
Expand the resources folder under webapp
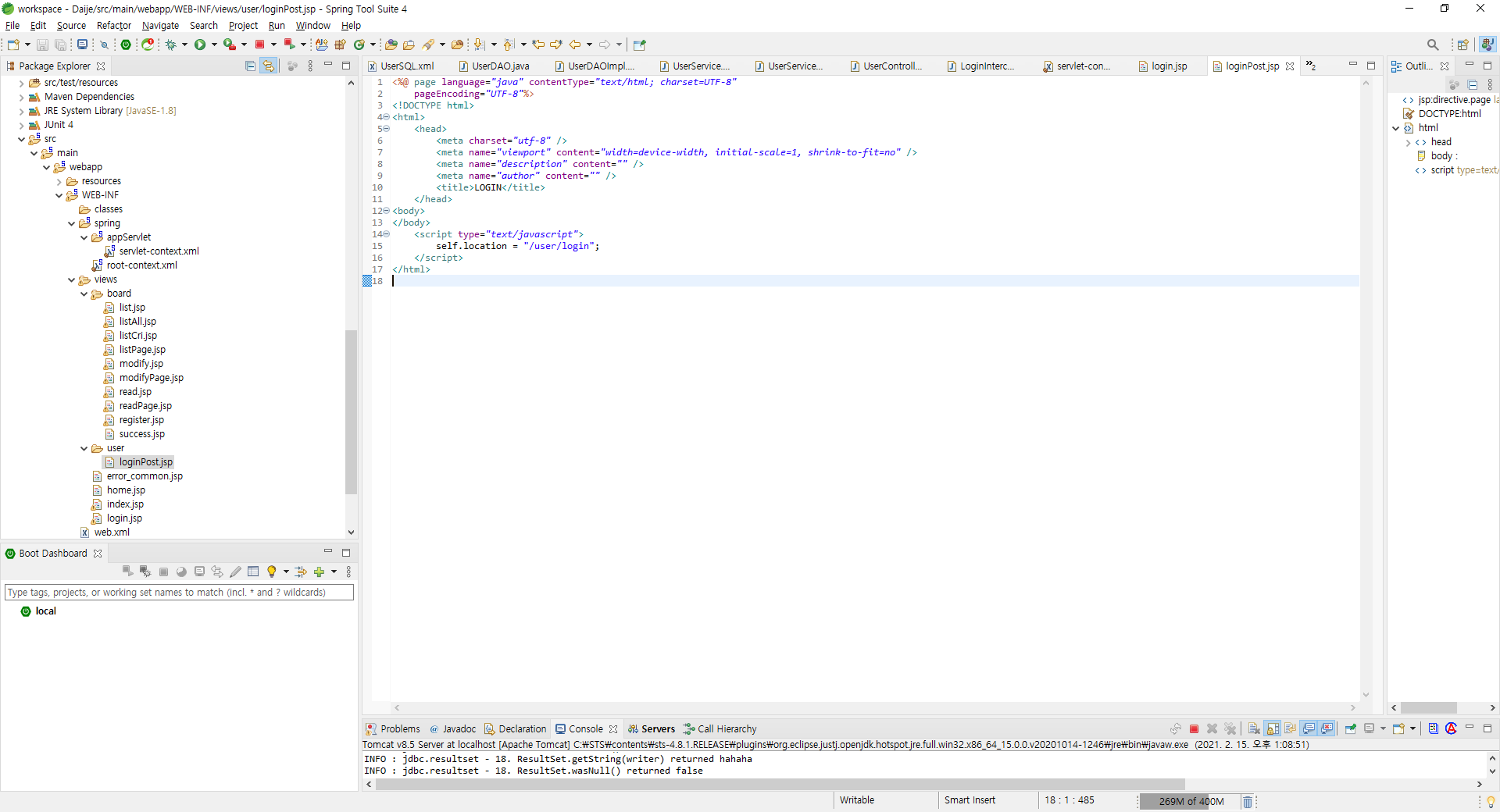coord(59,181)
